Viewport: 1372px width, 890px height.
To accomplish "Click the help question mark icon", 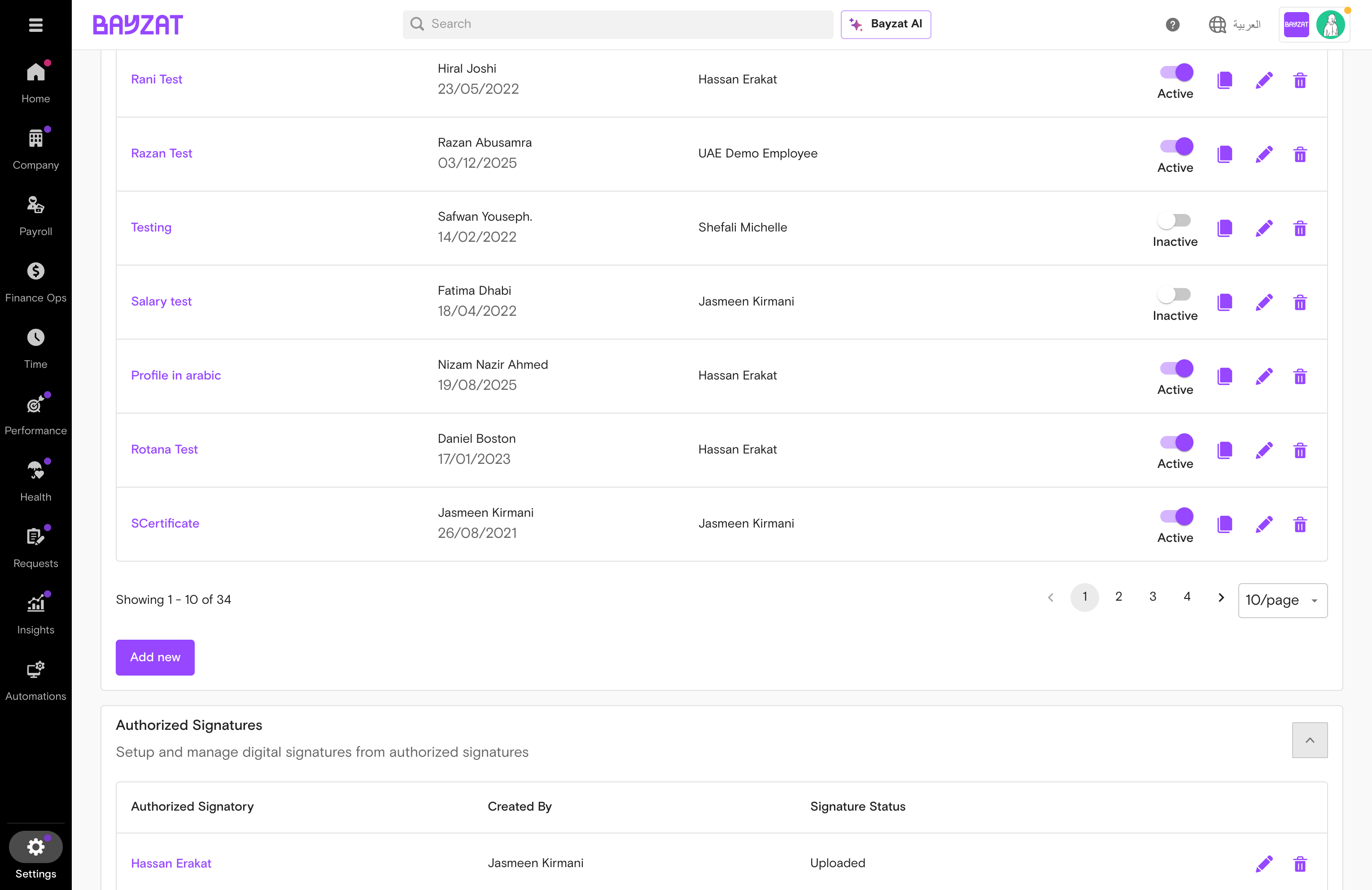I will pos(1172,25).
